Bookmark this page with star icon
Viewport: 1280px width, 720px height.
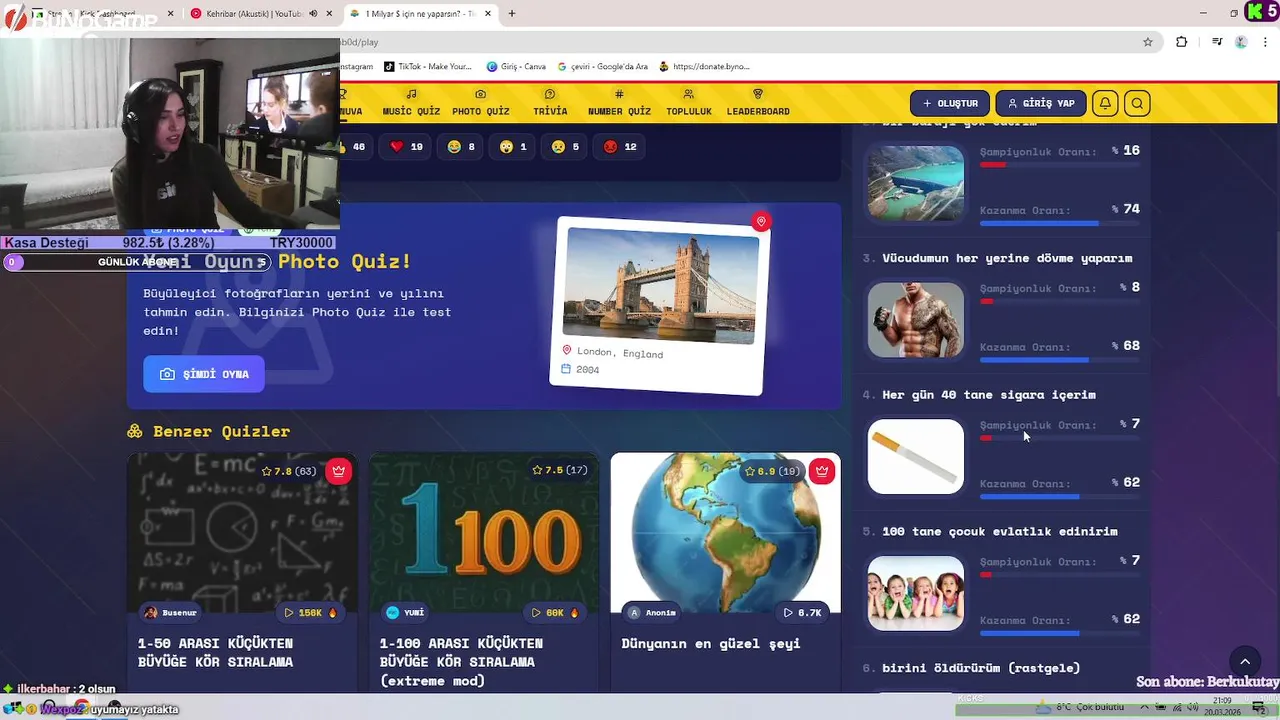[x=1148, y=42]
